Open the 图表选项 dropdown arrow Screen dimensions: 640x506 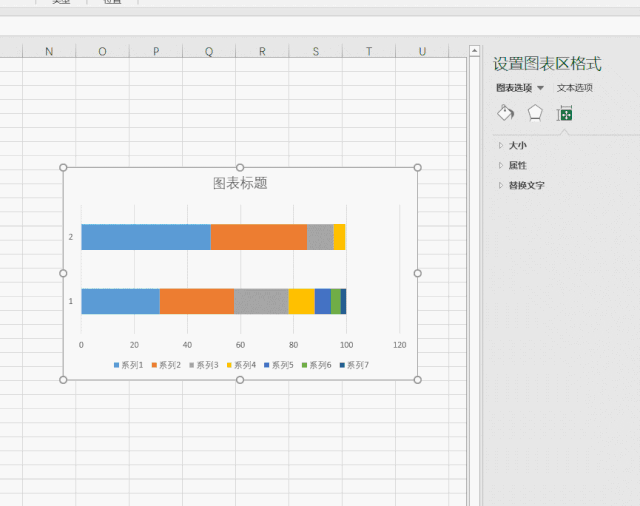coord(540,88)
